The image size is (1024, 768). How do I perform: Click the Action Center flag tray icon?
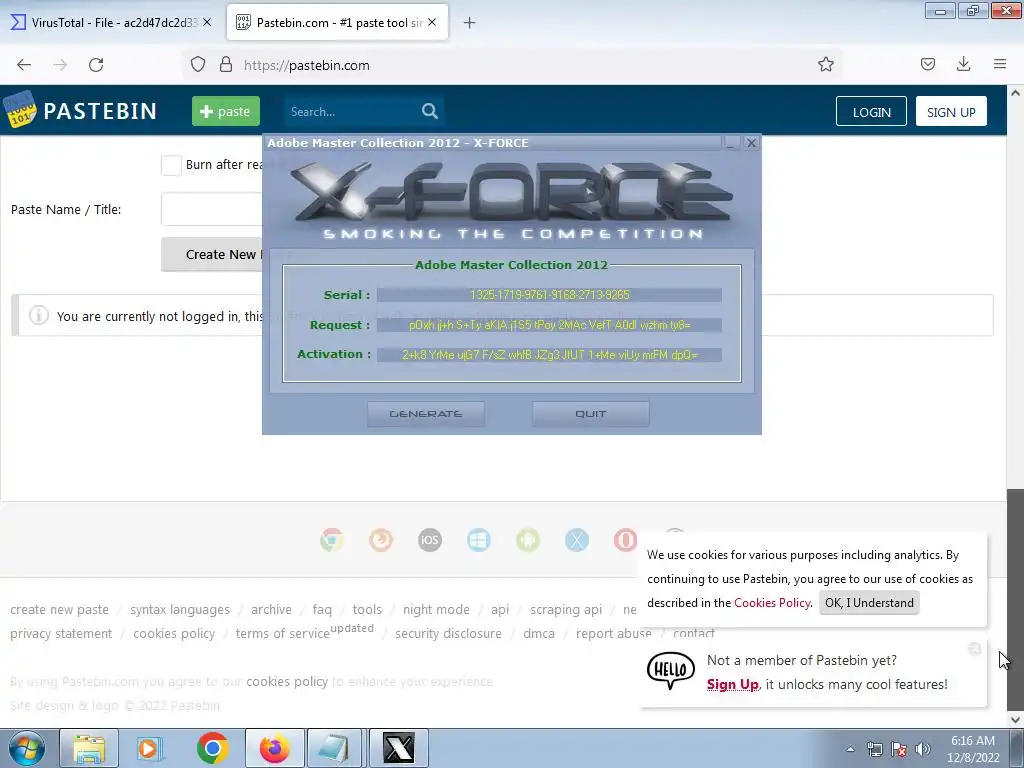pyautogui.click(x=899, y=750)
